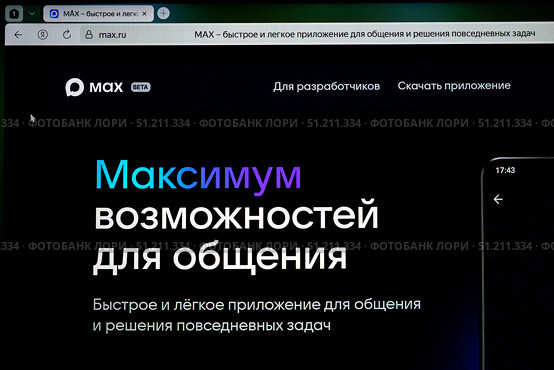Select the MAX – быстрое и легкое tab

point(99,14)
